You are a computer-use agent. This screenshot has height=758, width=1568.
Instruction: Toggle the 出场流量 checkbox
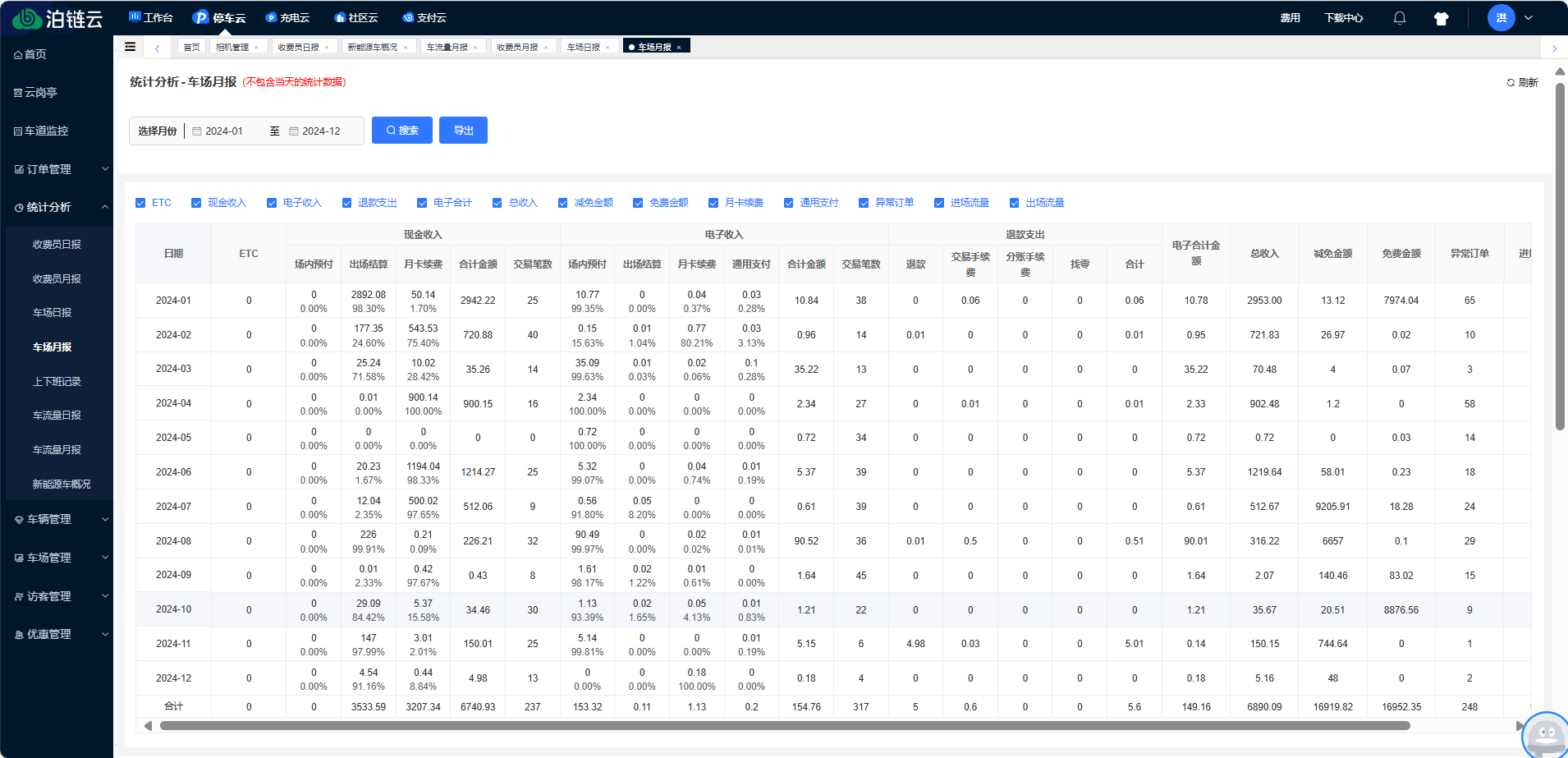1015,203
